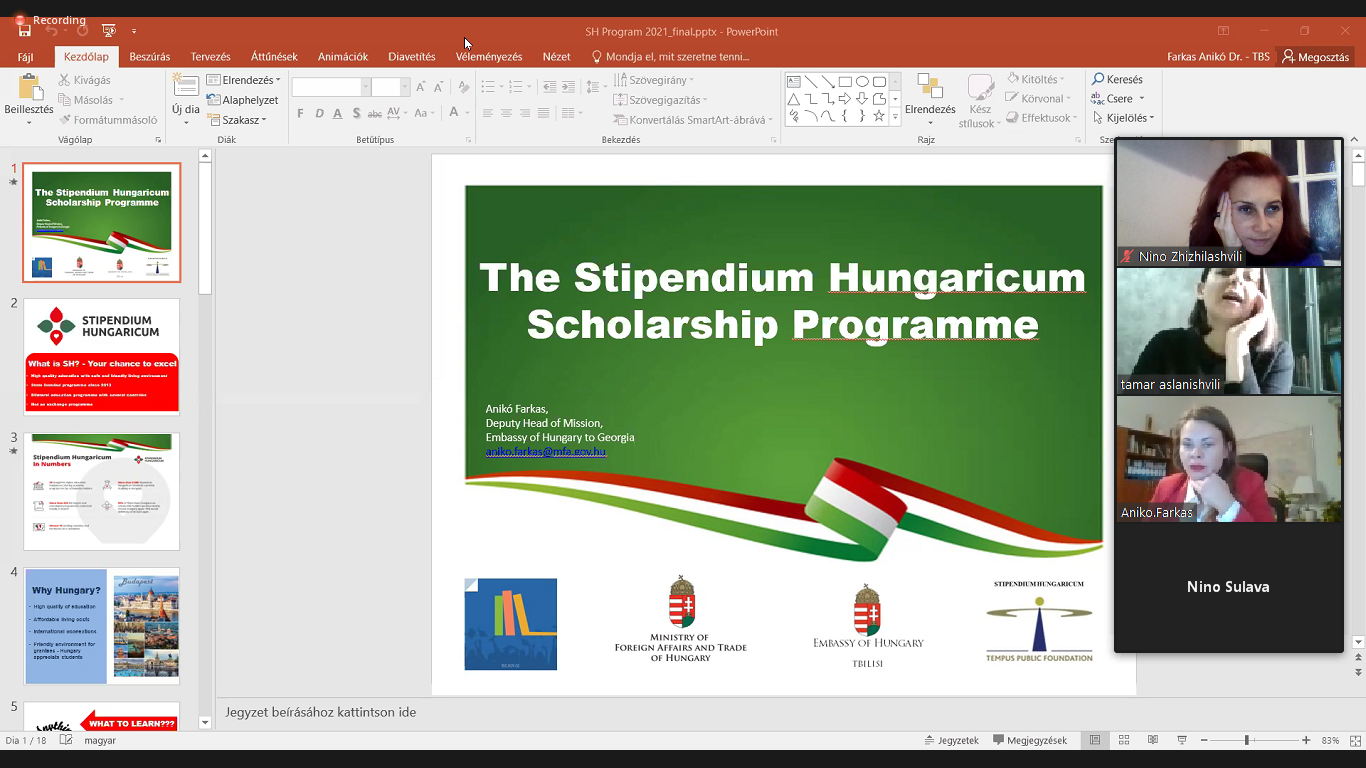Switch to the Diavetítés tab
1366x768 pixels.
tap(412, 57)
